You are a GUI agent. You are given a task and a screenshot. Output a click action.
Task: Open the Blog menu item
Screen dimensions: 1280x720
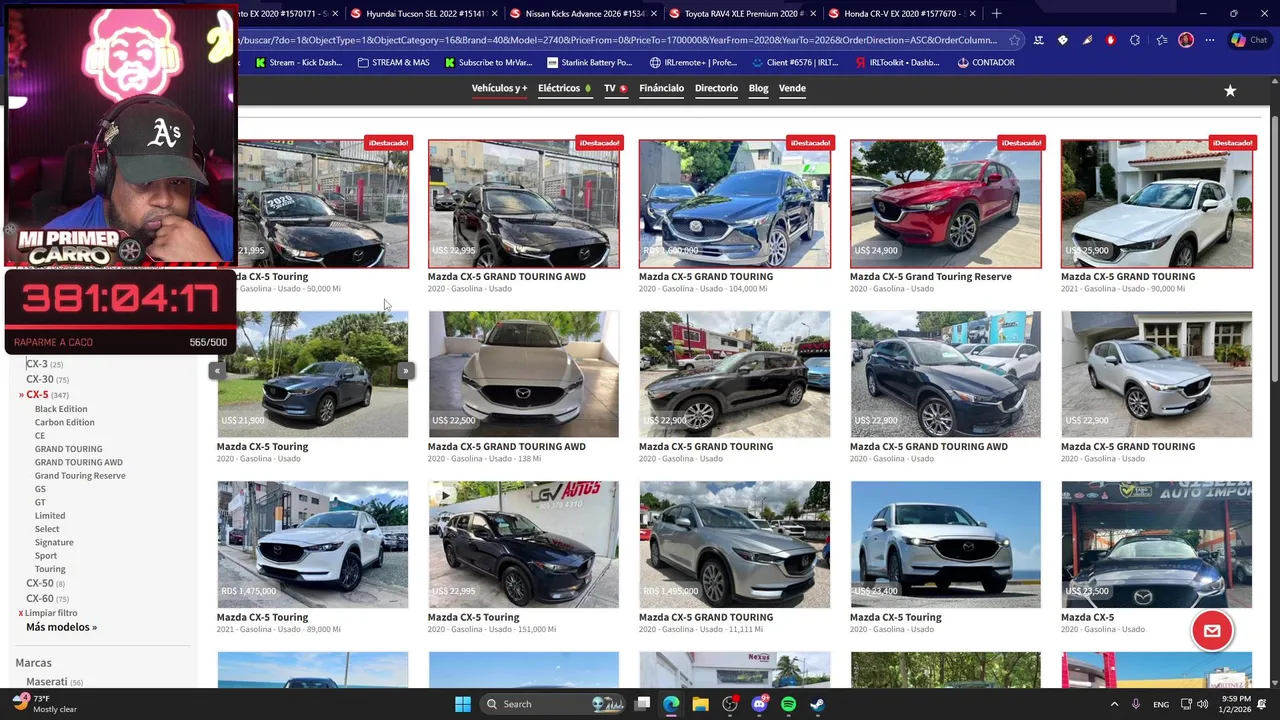758,88
